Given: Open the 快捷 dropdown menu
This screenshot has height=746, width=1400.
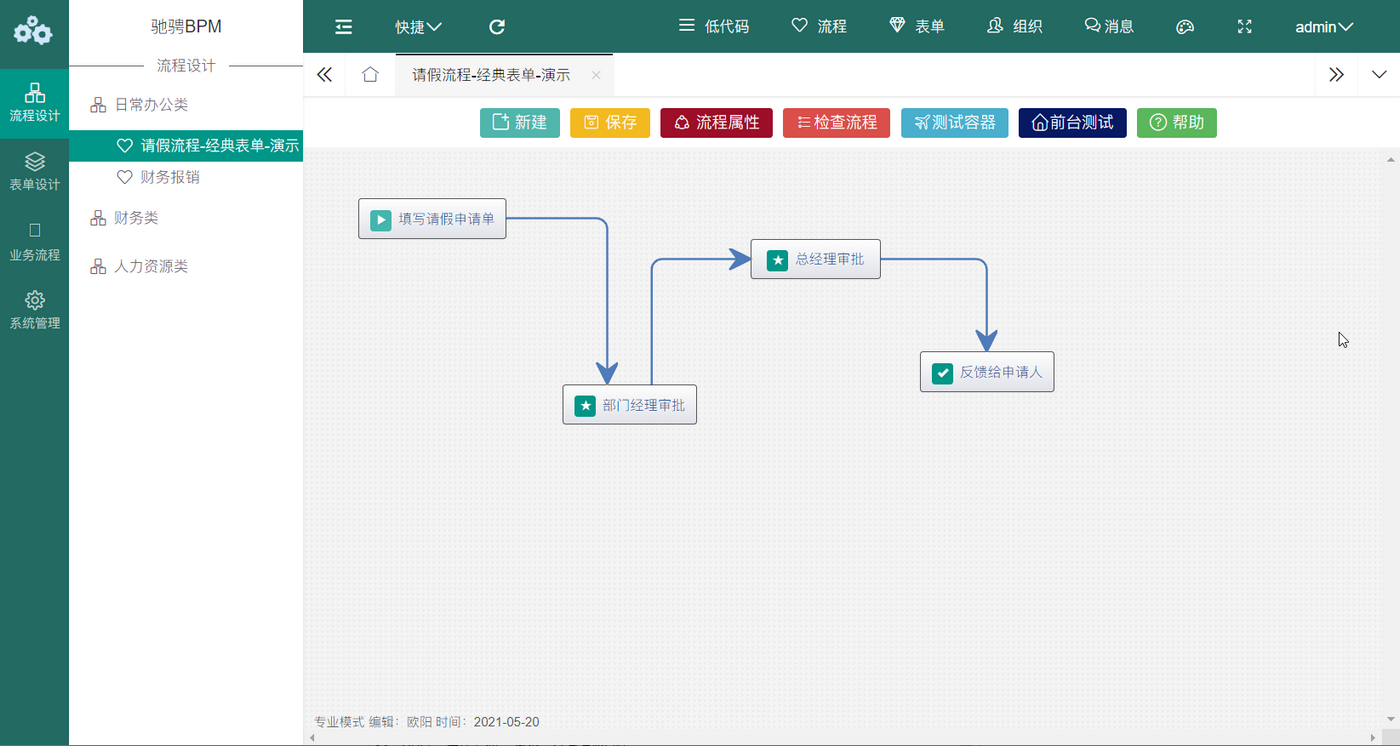Looking at the screenshot, I should (x=418, y=27).
